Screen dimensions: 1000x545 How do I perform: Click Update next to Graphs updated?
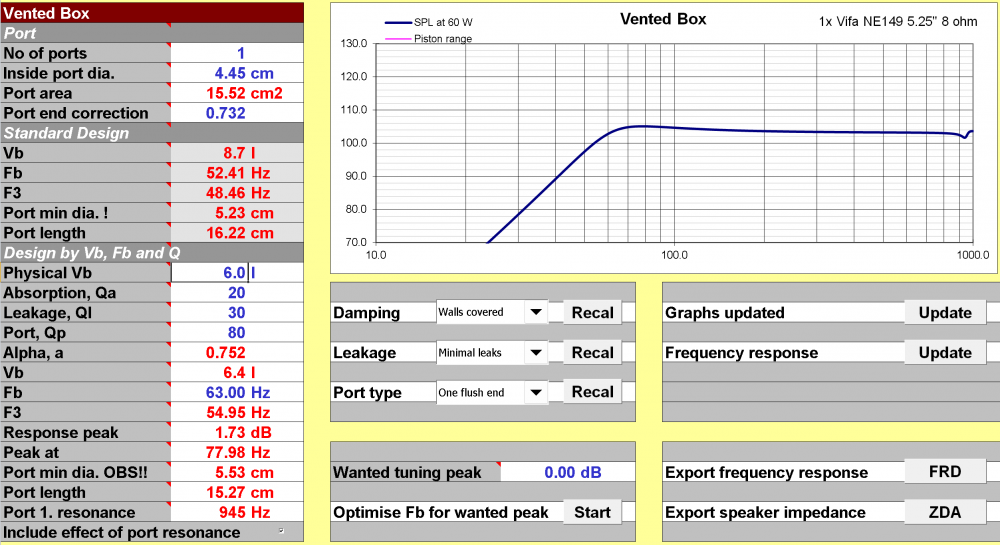pos(944,313)
